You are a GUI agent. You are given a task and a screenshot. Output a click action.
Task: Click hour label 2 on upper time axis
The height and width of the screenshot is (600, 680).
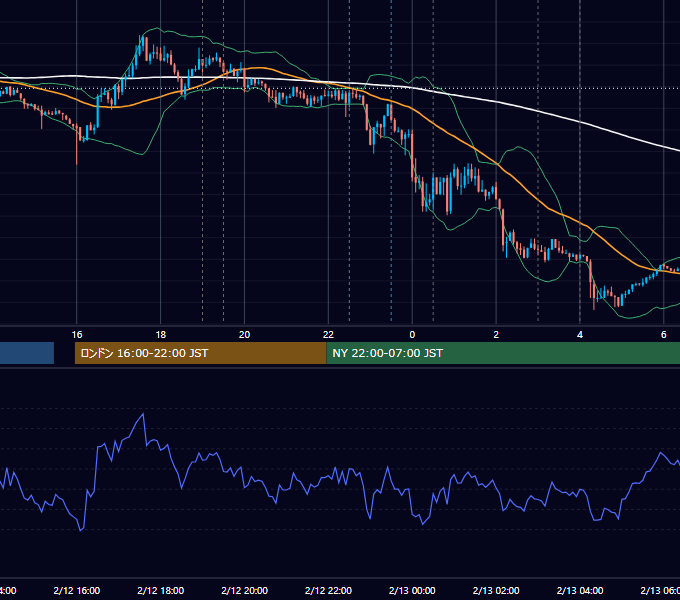pos(496,335)
